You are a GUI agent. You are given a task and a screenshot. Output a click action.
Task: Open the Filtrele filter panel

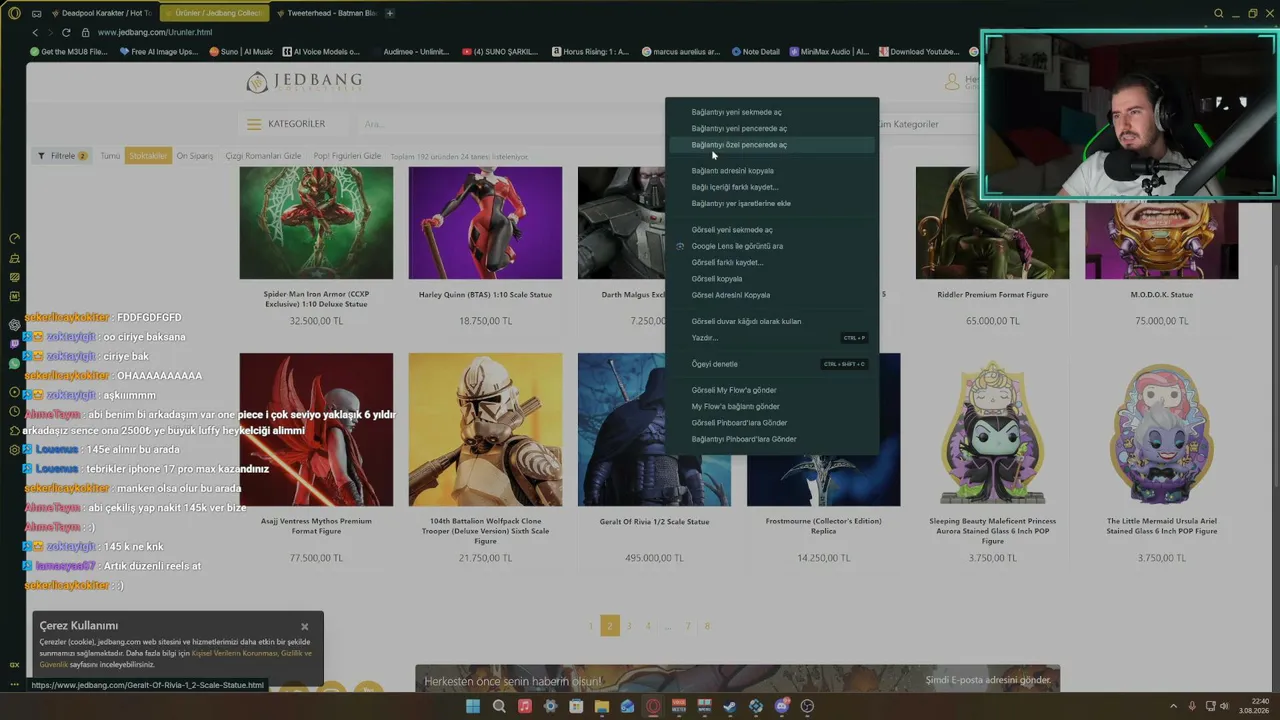[62, 156]
